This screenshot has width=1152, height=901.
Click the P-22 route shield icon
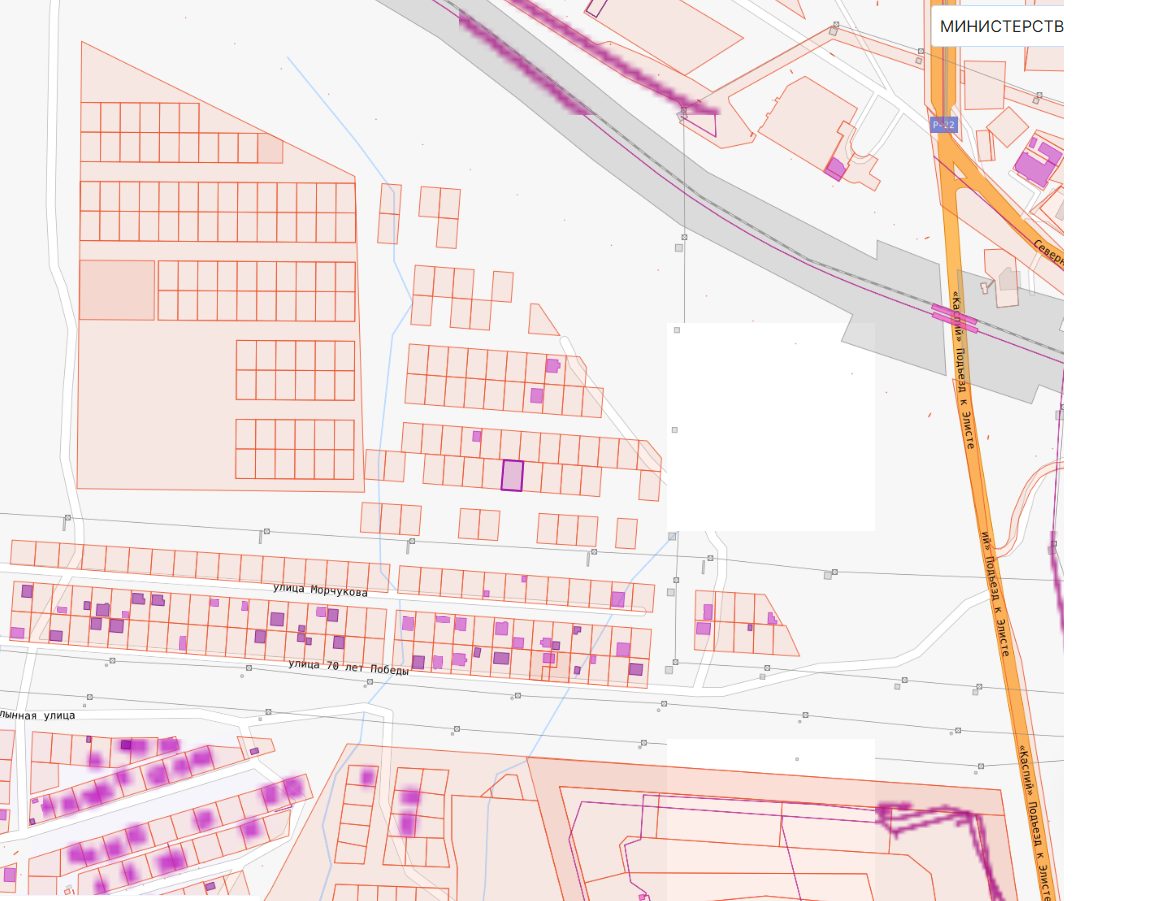pos(943,125)
